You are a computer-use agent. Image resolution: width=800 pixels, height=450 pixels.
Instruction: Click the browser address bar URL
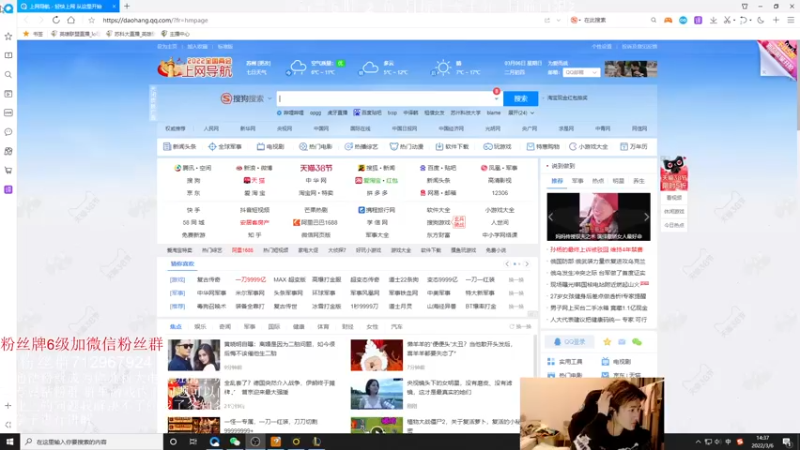pyautogui.click(x=155, y=20)
